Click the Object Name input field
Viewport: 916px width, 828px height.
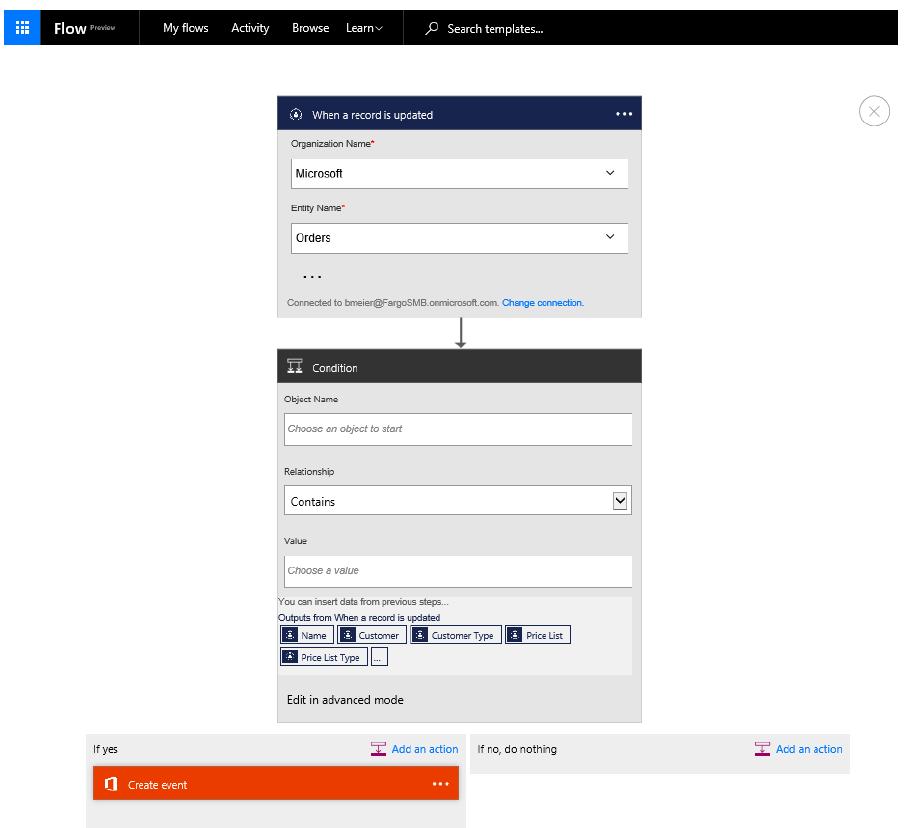(457, 429)
